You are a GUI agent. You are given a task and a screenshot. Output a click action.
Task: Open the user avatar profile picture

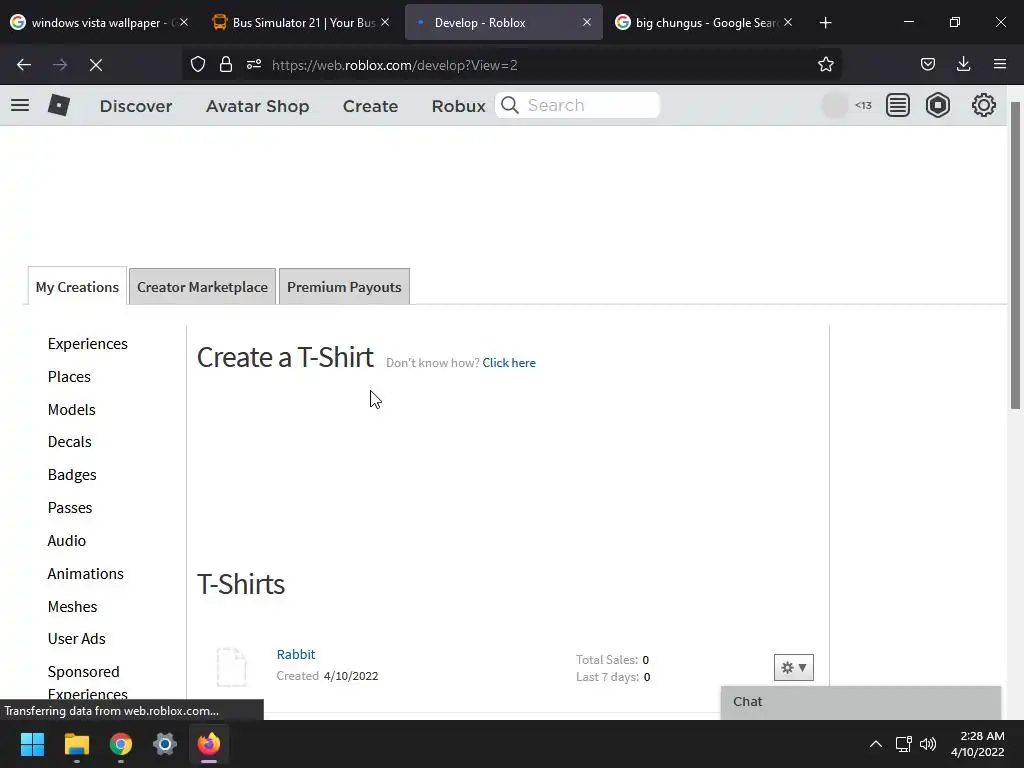click(834, 105)
